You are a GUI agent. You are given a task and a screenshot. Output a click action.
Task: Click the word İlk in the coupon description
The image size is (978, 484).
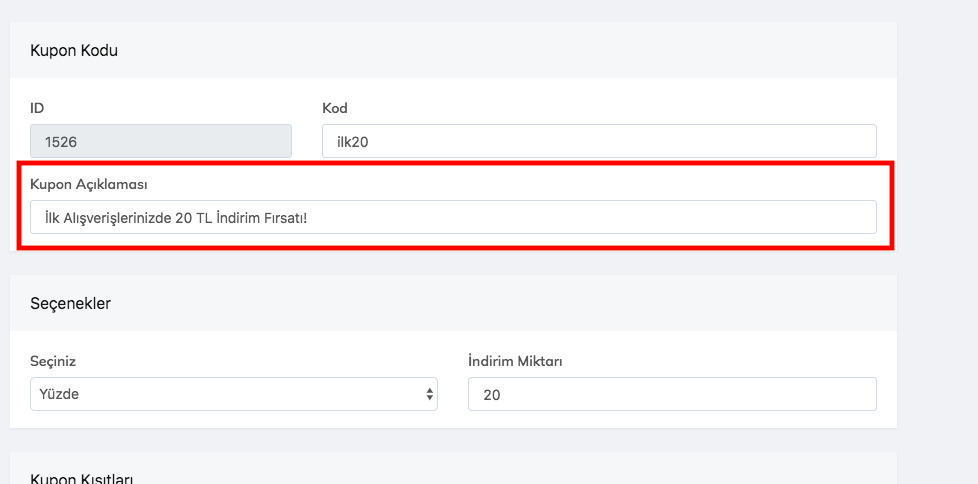point(53,217)
